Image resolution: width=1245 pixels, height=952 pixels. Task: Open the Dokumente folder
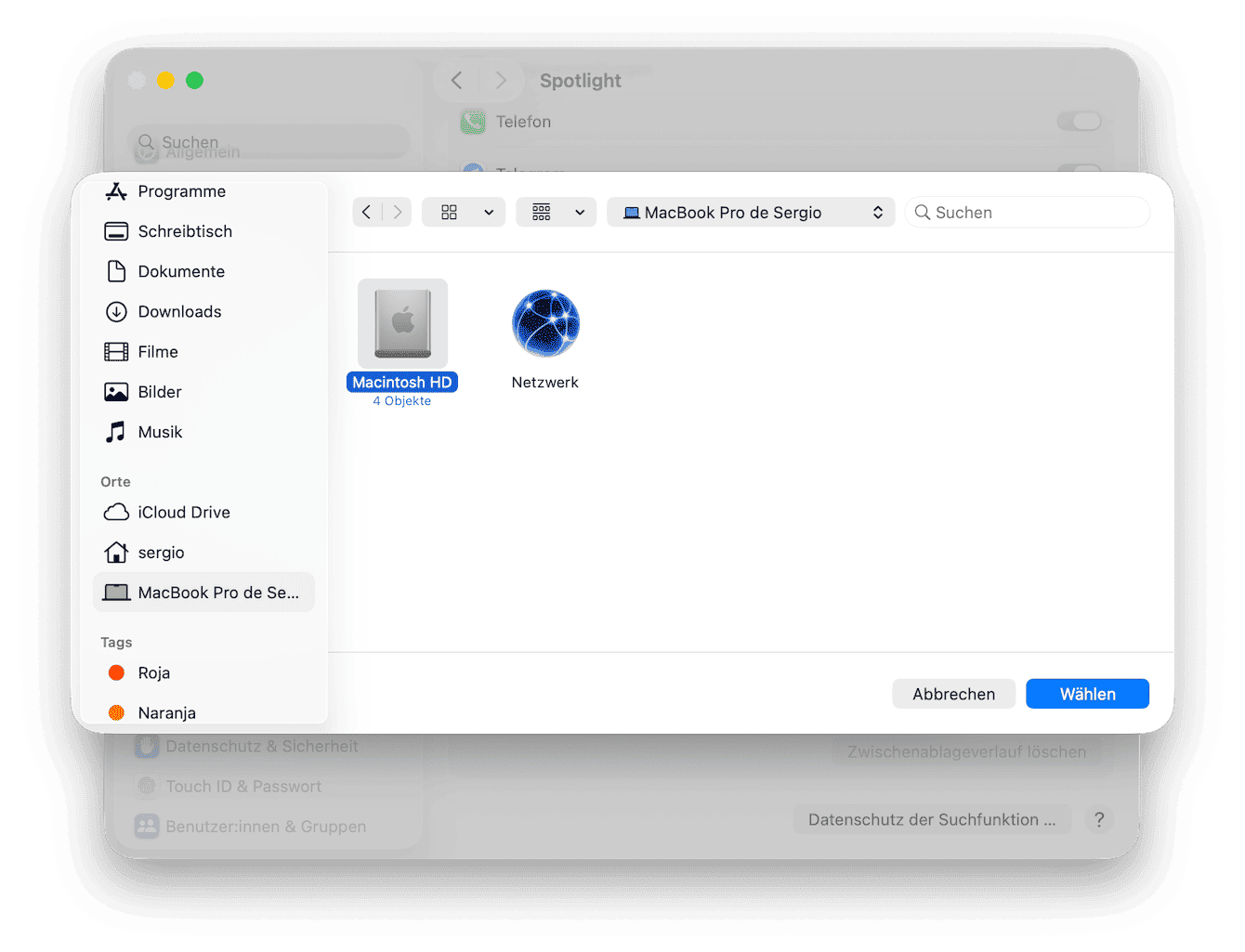(x=182, y=271)
